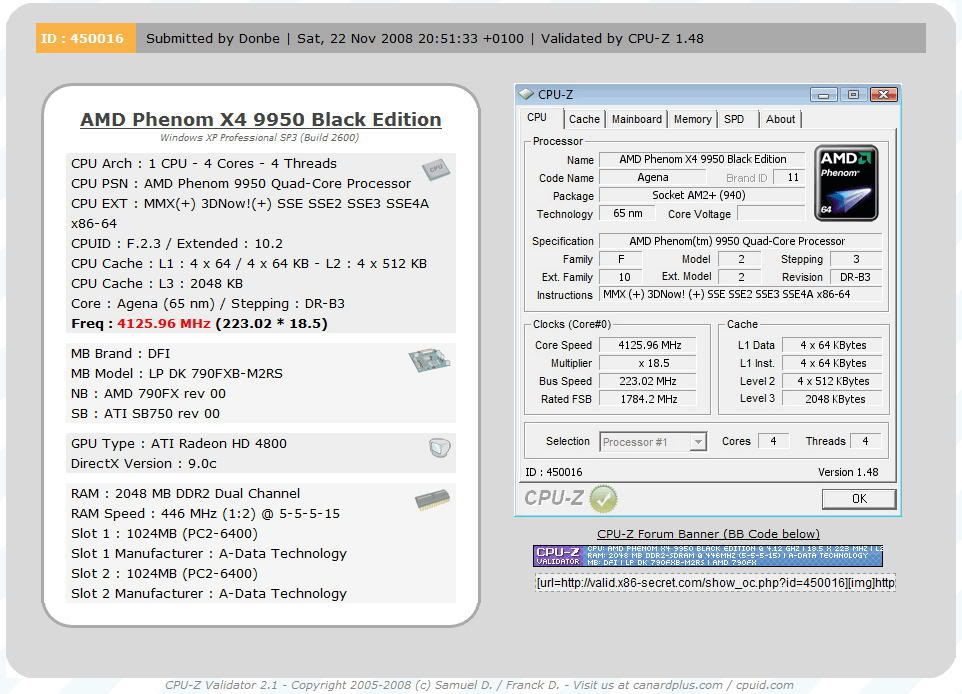Switch to the Cache tab
This screenshot has height=694, width=962.
[x=584, y=119]
